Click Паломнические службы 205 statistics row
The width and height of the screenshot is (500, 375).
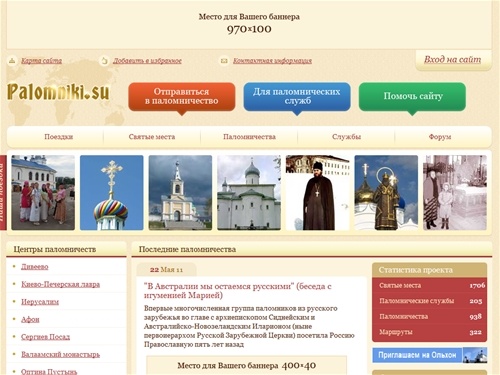pyautogui.click(x=429, y=301)
